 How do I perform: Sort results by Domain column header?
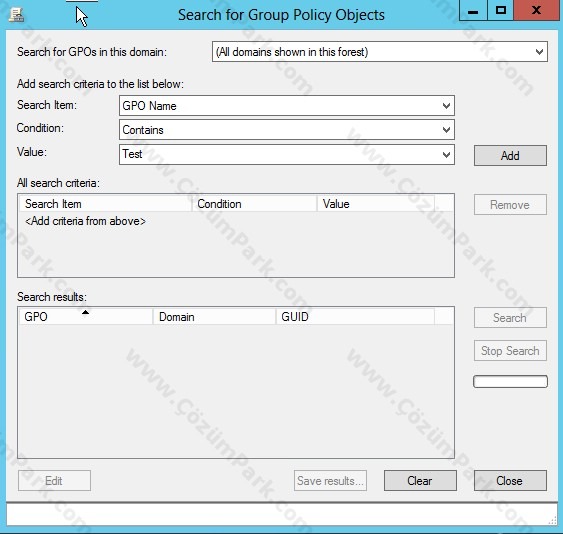(214, 316)
